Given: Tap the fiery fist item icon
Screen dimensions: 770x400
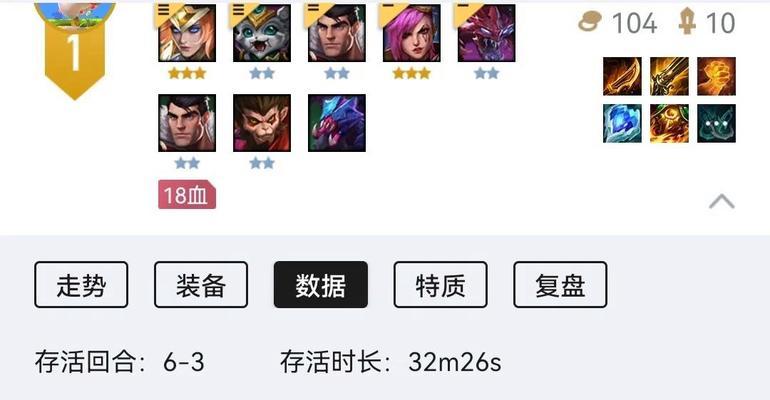Looking at the screenshot, I should (716, 76).
